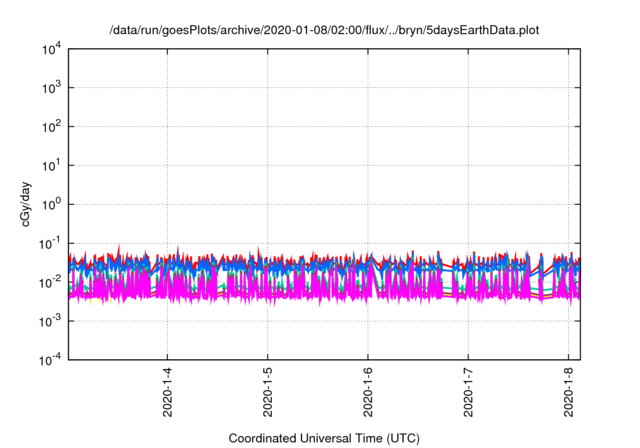Click the 10^0 y-axis tick label
640x448 pixels.
click(x=51, y=204)
